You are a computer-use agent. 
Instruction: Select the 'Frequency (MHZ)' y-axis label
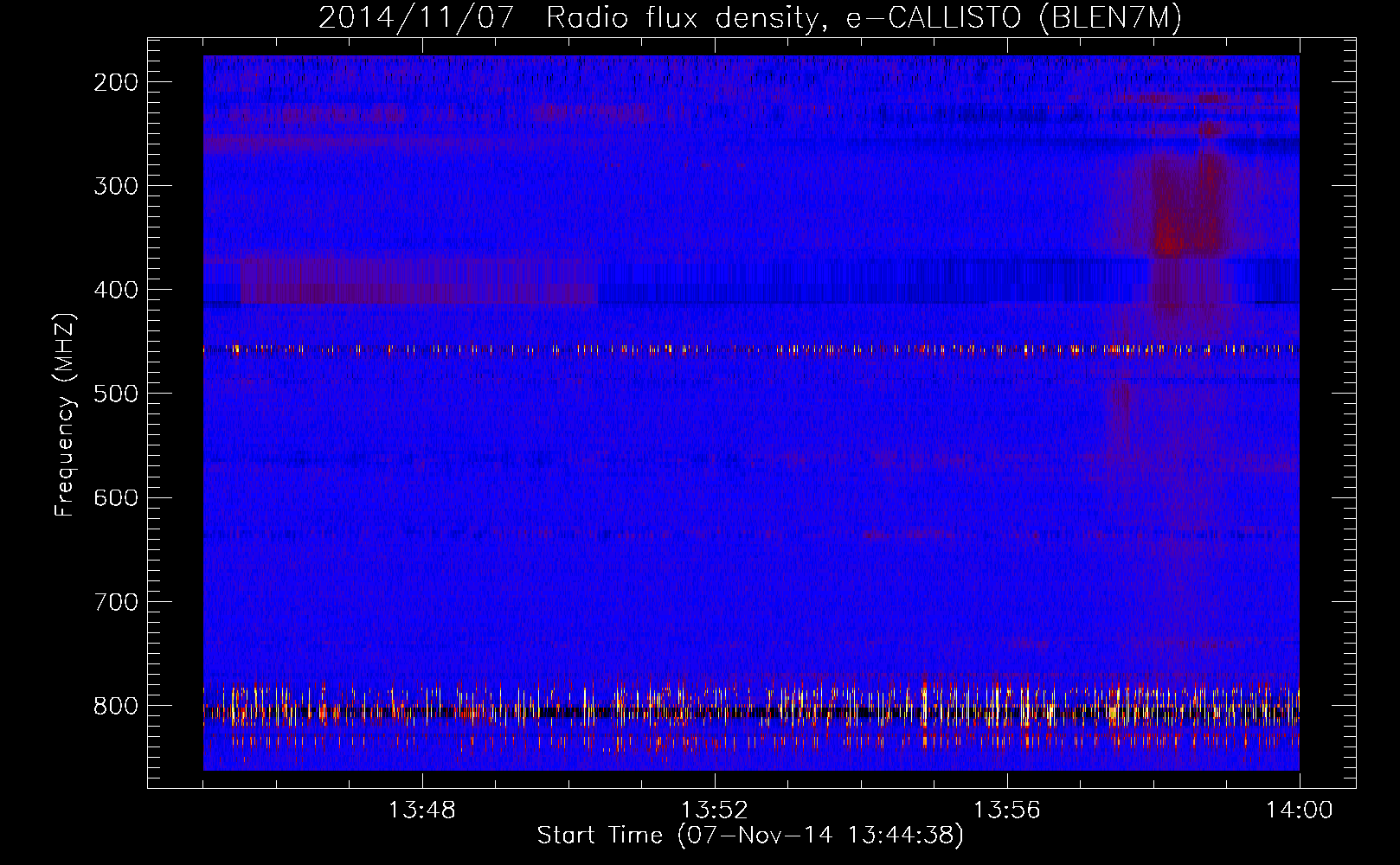65,415
